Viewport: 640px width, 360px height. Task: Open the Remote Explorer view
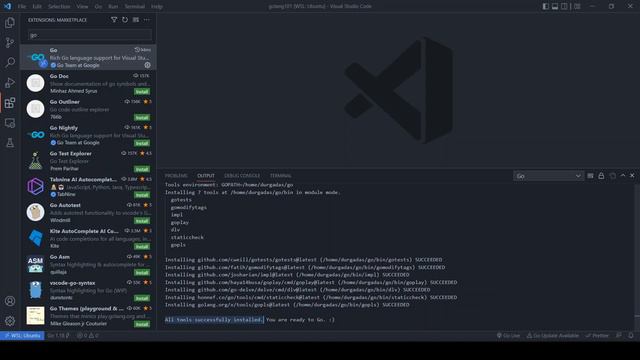pos(10,122)
